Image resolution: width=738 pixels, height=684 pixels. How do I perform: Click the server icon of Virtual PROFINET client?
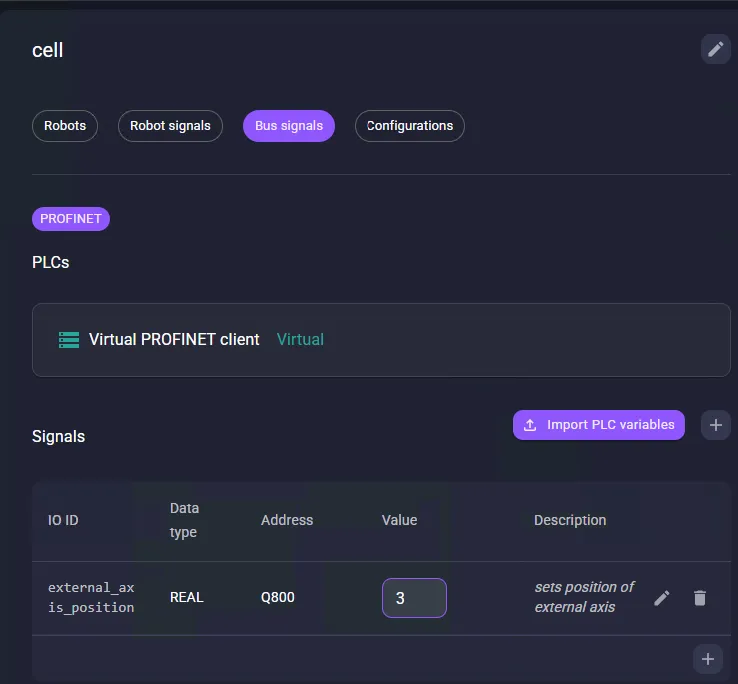click(69, 340)
